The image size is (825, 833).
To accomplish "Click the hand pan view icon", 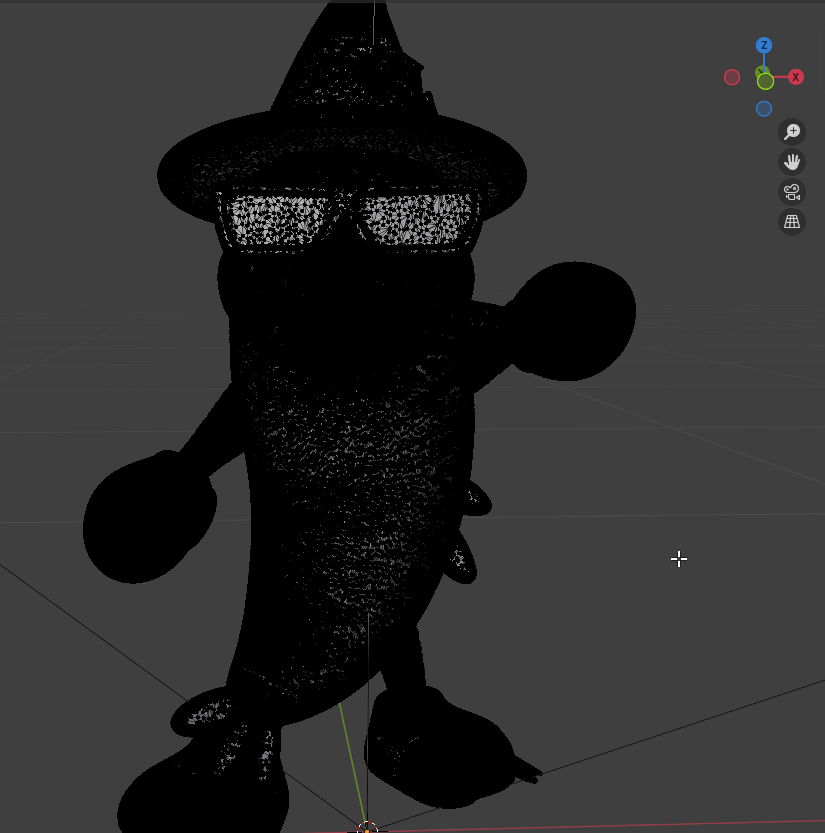I will tap(792, 162).
